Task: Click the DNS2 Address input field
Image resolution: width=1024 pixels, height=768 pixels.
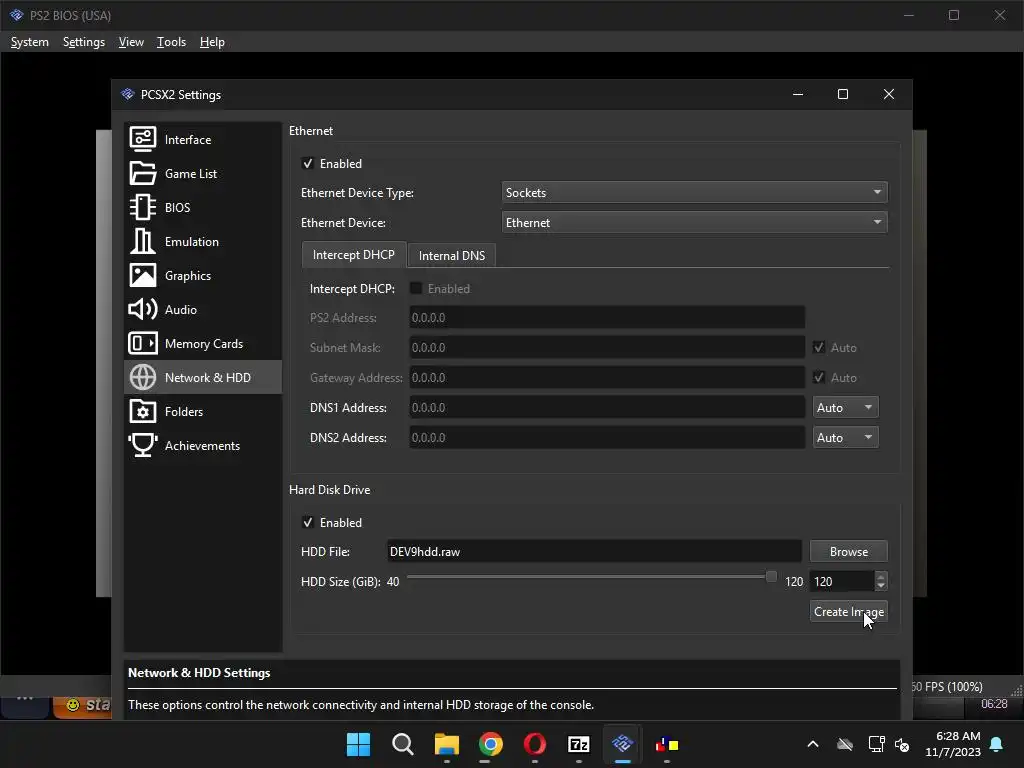Action: (607, 437)
